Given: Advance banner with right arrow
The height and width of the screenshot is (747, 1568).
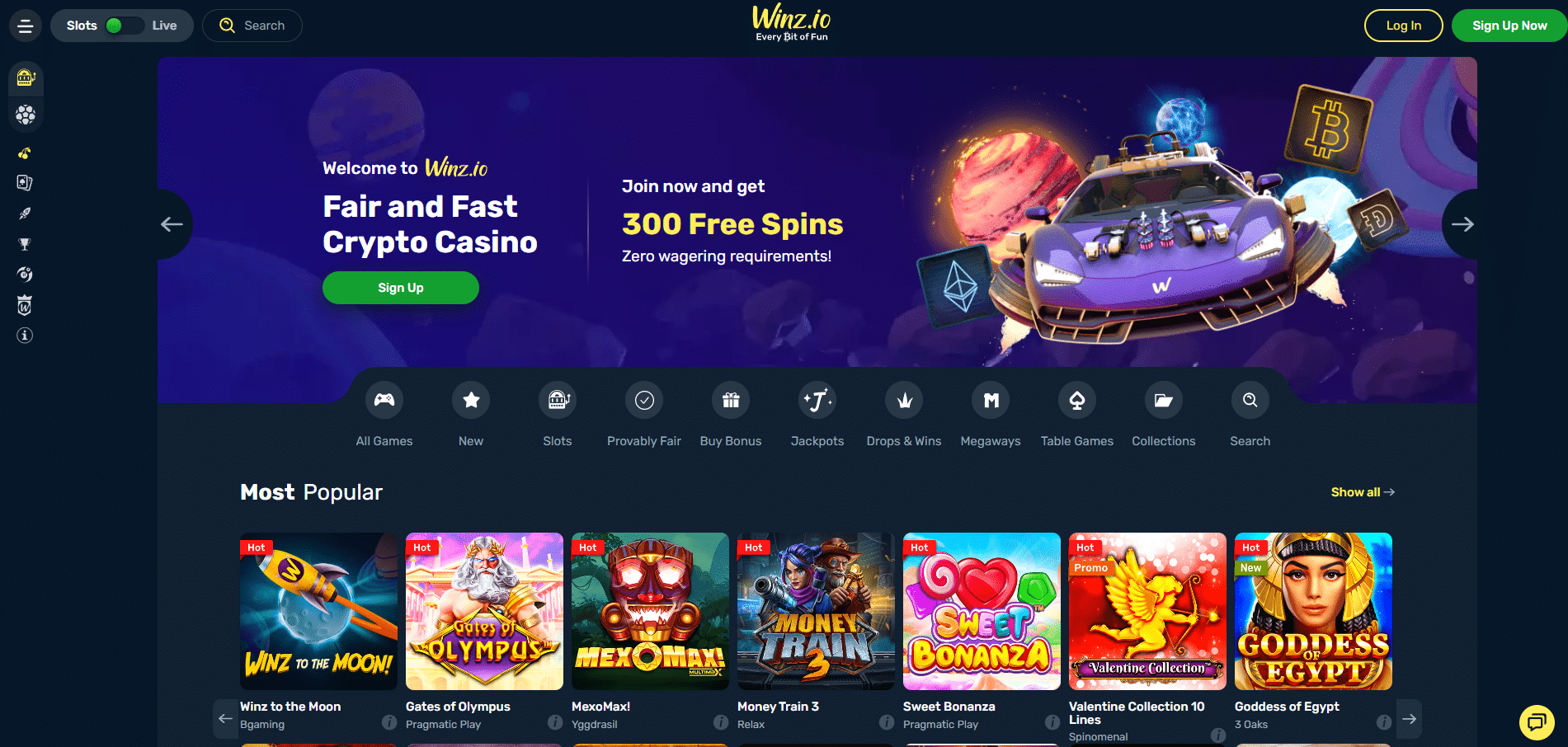Looking at the screenshot, I should [1462, 224].
